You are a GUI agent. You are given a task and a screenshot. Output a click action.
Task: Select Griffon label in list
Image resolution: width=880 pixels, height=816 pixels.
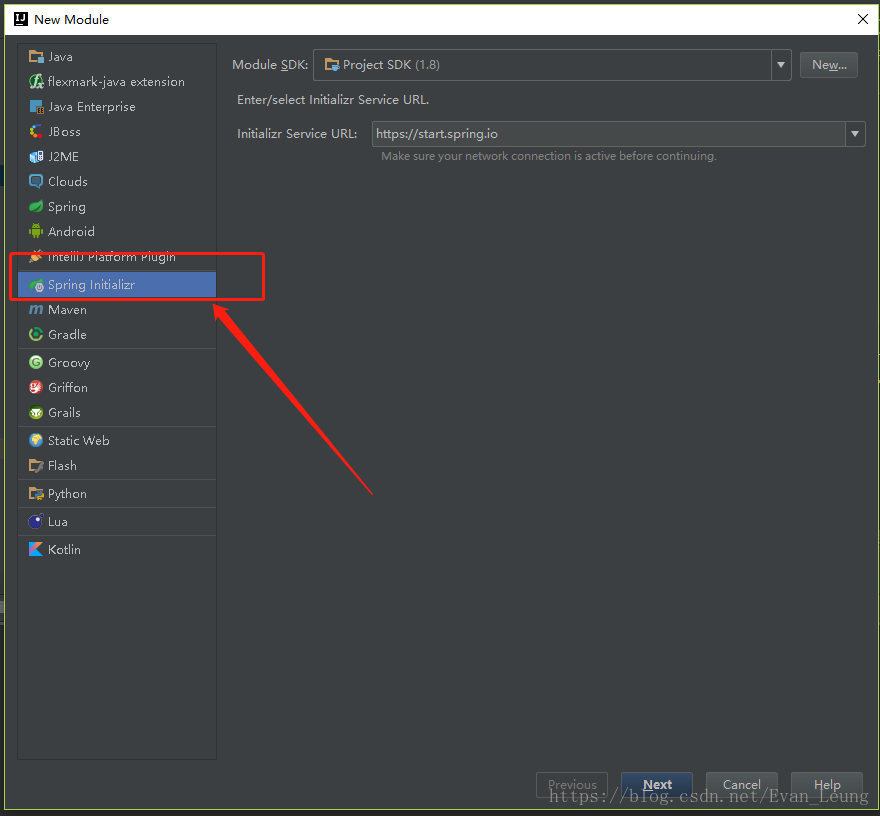(x=68, y=388)
